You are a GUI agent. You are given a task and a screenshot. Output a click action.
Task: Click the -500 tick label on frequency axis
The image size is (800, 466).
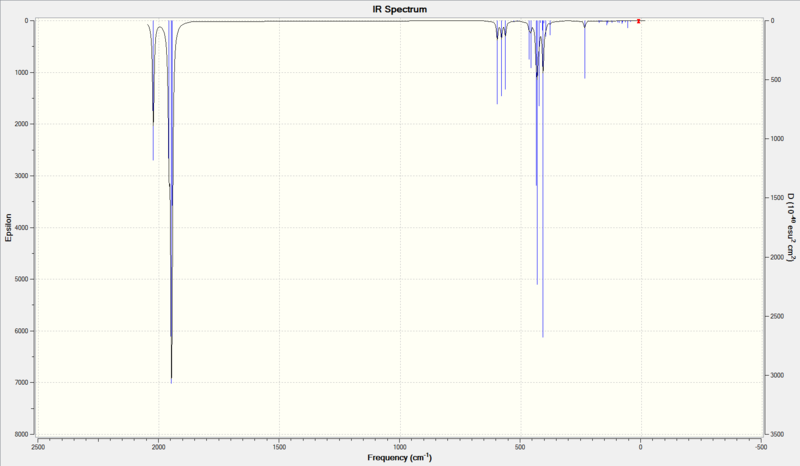click(761, 447)
